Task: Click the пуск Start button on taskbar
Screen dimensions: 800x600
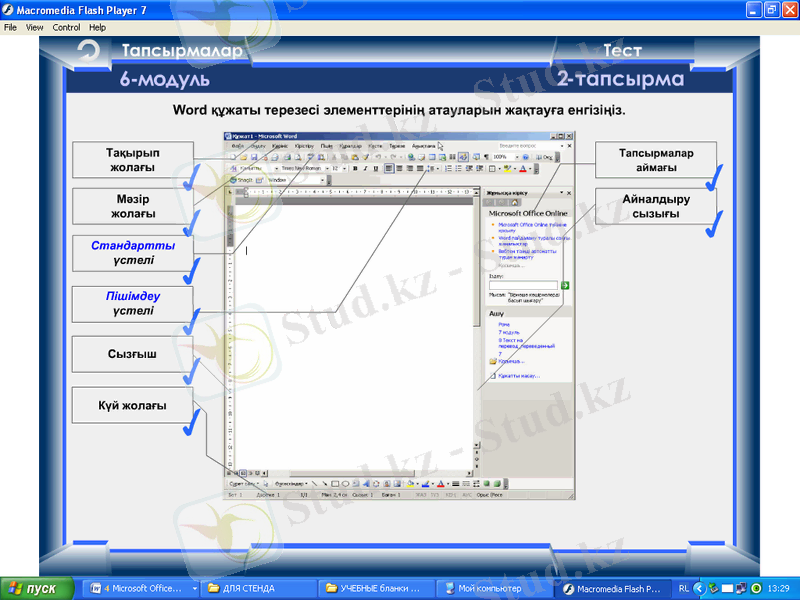Action: pyautogui.click(x=37, y=588)
